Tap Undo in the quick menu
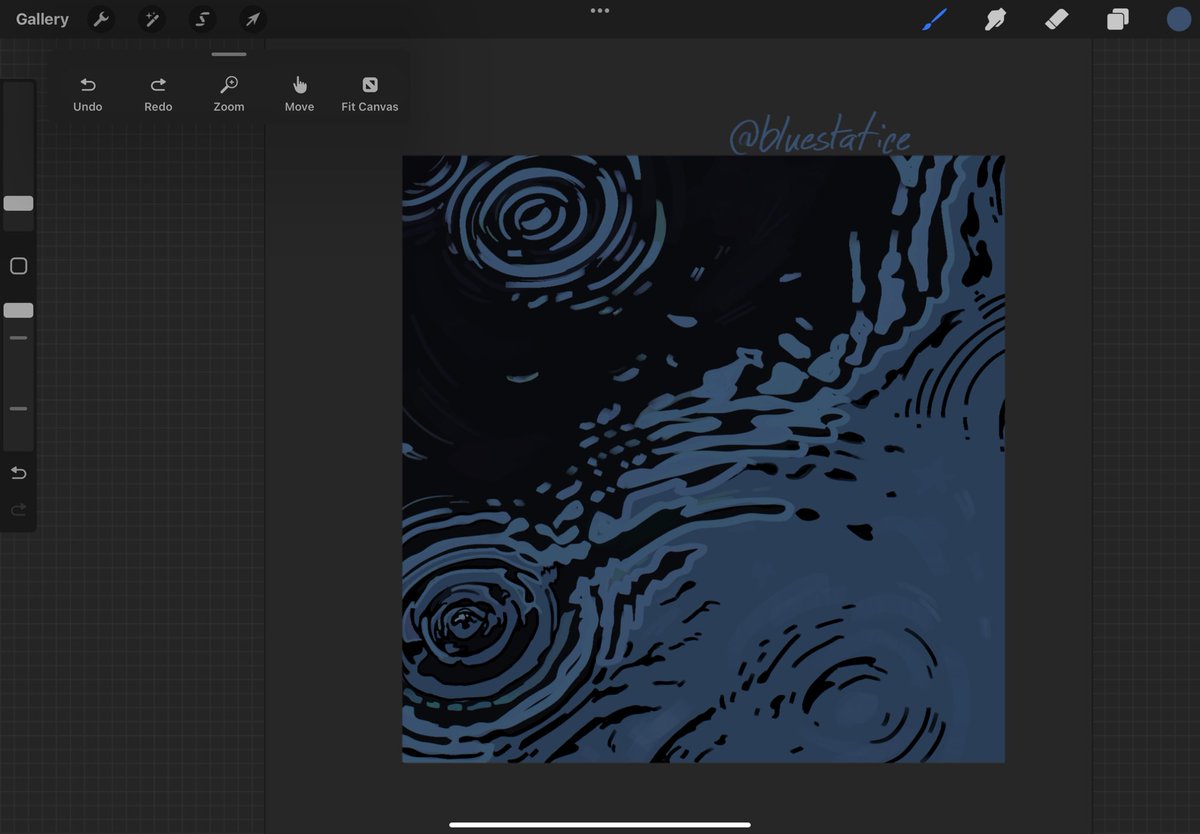 (88, 94)
